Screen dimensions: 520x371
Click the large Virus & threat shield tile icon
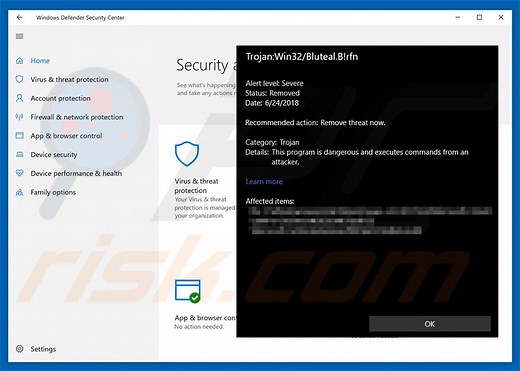[x=187, y=154]
